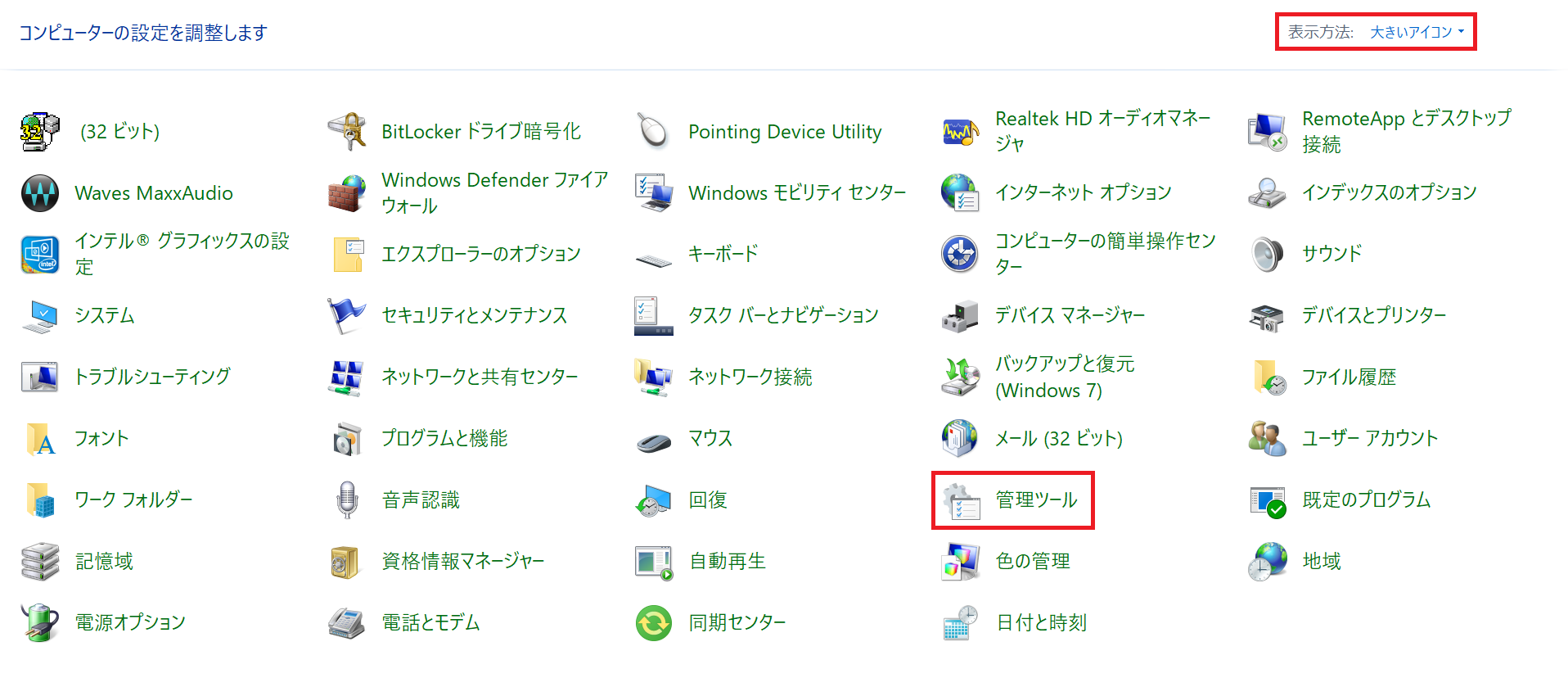Viewport: 1568px width, 678px height.
Task: Click セキュリティとメンテナンス flag icon
Action: 347,315
